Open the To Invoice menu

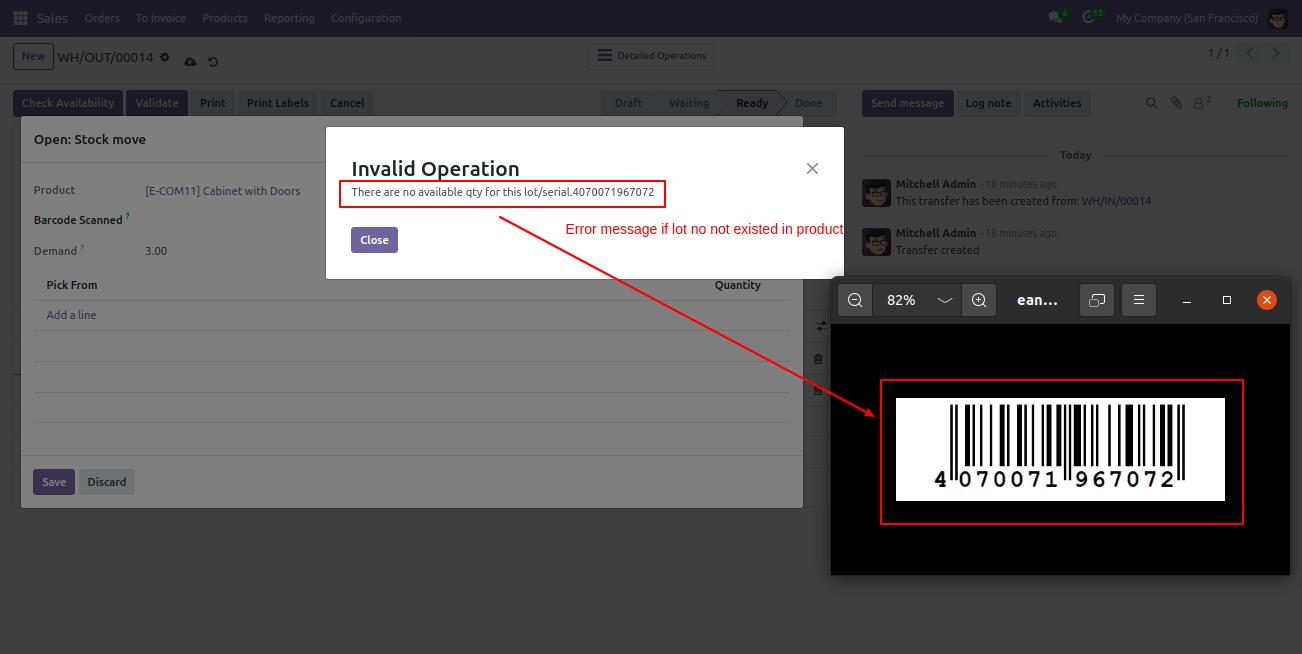pos(161,18)
